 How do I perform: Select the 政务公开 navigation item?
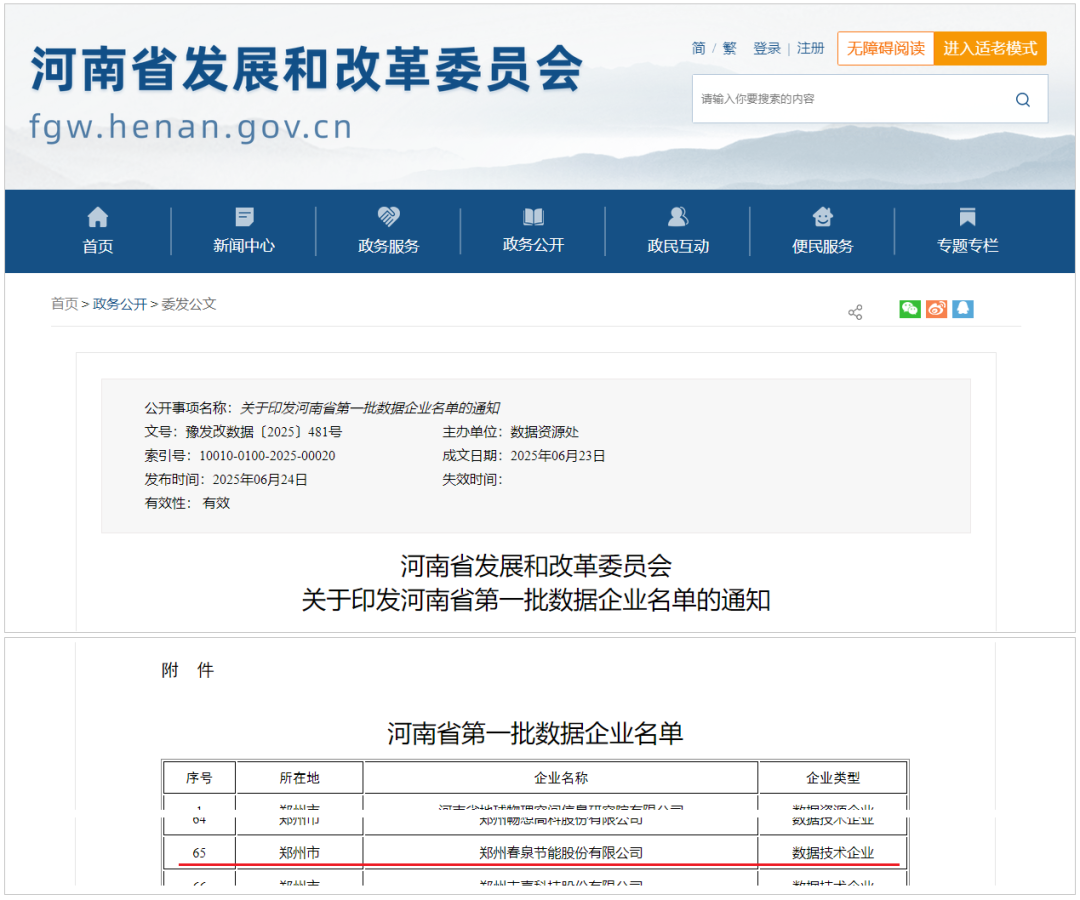533,231
